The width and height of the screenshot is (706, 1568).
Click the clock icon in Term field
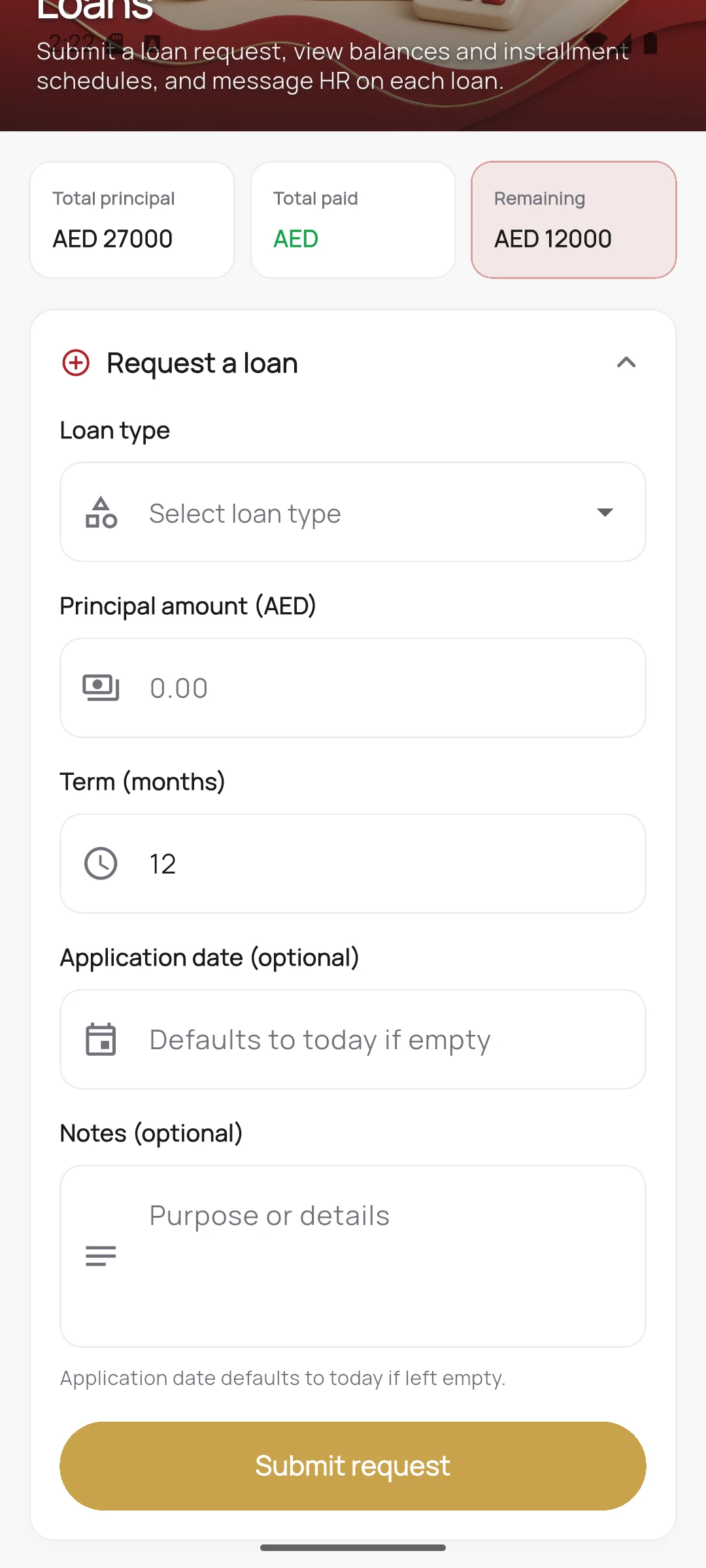pos(101,864)
